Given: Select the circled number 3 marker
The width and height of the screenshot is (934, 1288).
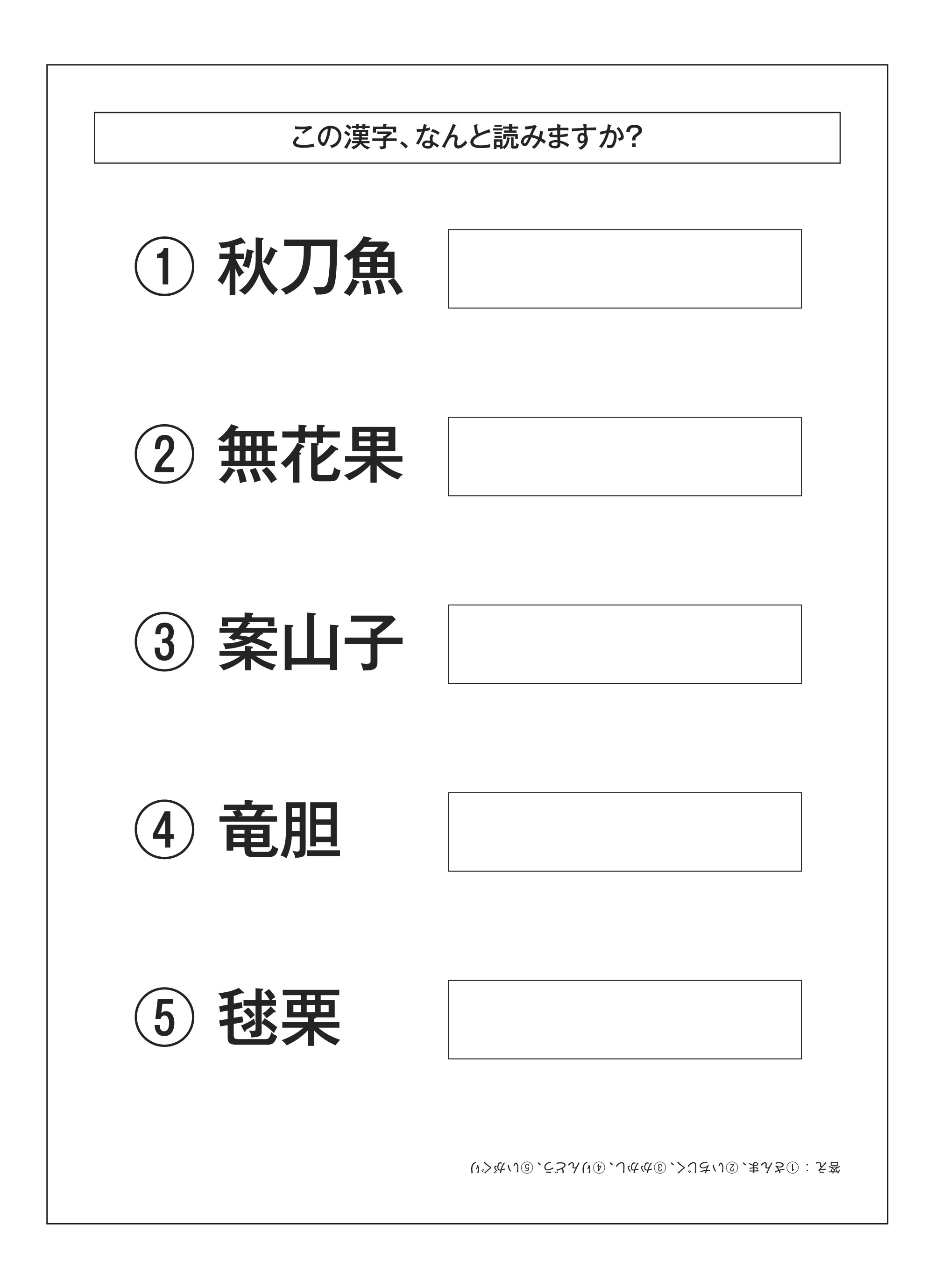Looking at the screenshot, I should 165,642.
